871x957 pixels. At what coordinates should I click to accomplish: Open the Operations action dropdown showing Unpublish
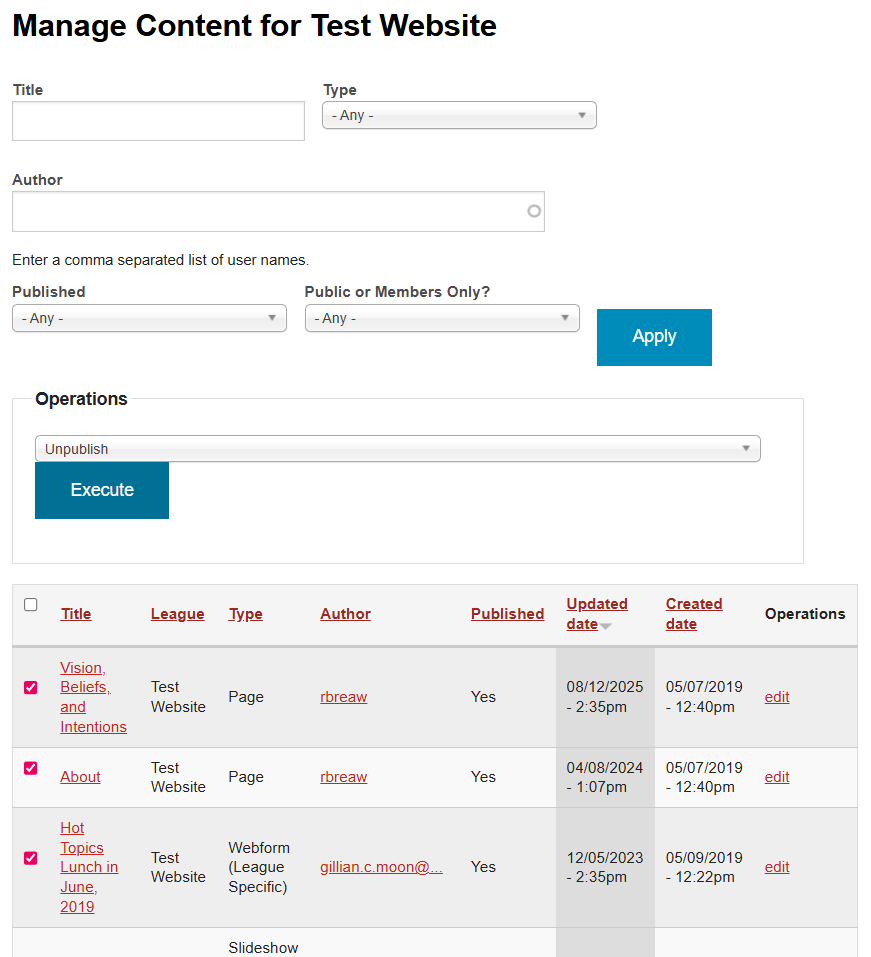[x=397, y=448]
